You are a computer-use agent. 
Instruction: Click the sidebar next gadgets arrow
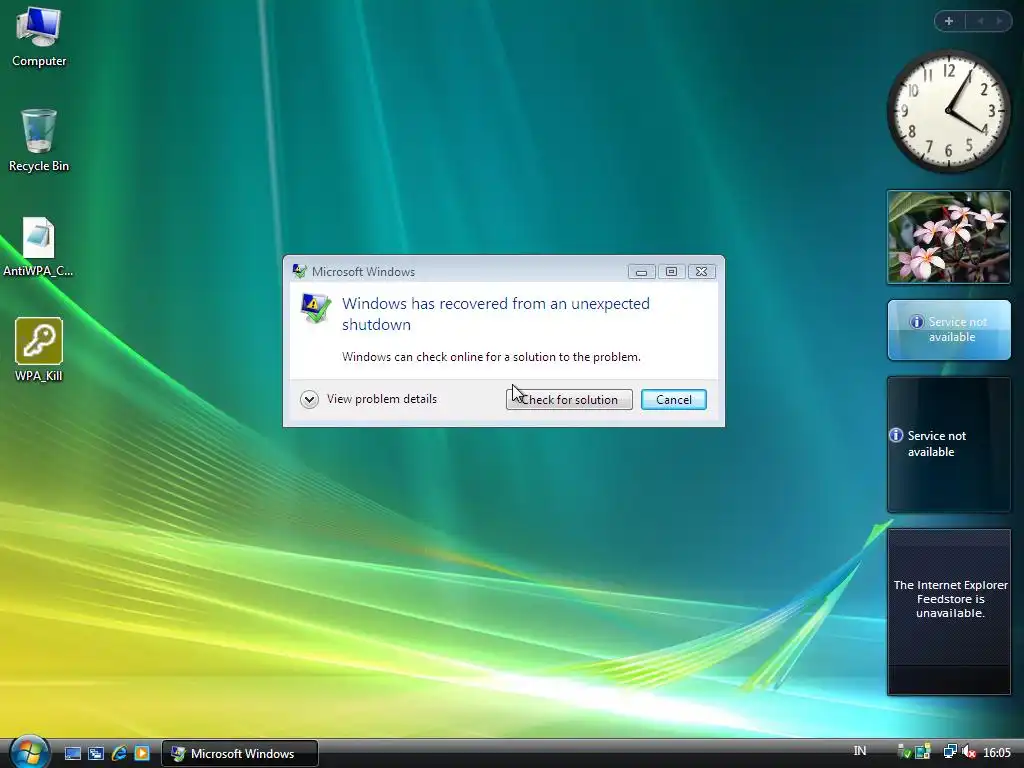(999, 21)
